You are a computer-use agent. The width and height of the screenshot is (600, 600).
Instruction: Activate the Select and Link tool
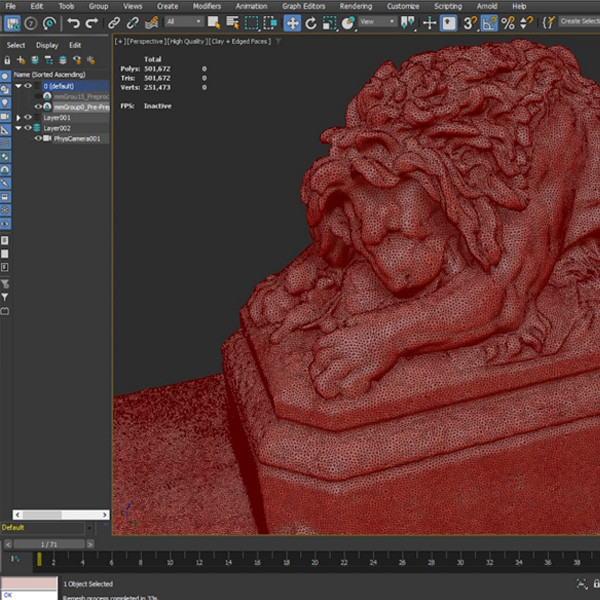(x=114, y=23)
